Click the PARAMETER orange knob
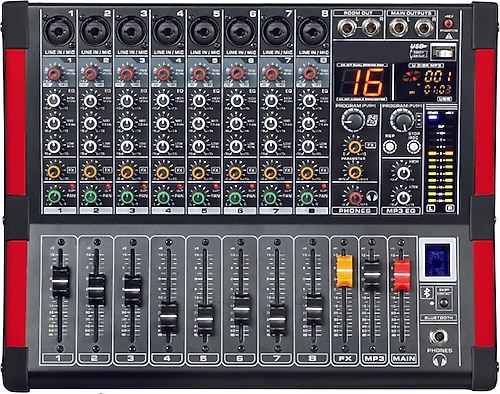Viewport: 500px width, 394px height. [355, 172]
